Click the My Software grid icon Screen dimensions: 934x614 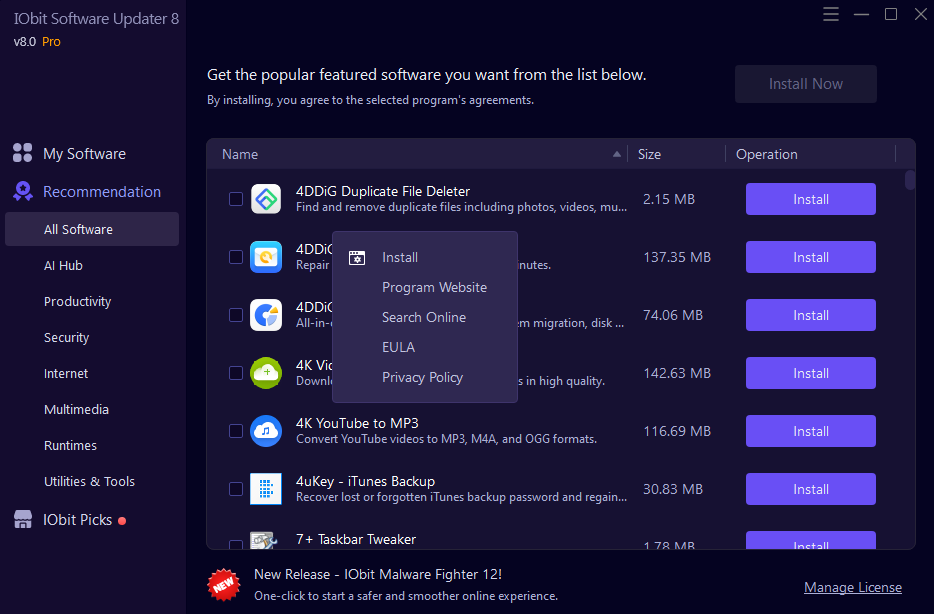pos(23,153)
